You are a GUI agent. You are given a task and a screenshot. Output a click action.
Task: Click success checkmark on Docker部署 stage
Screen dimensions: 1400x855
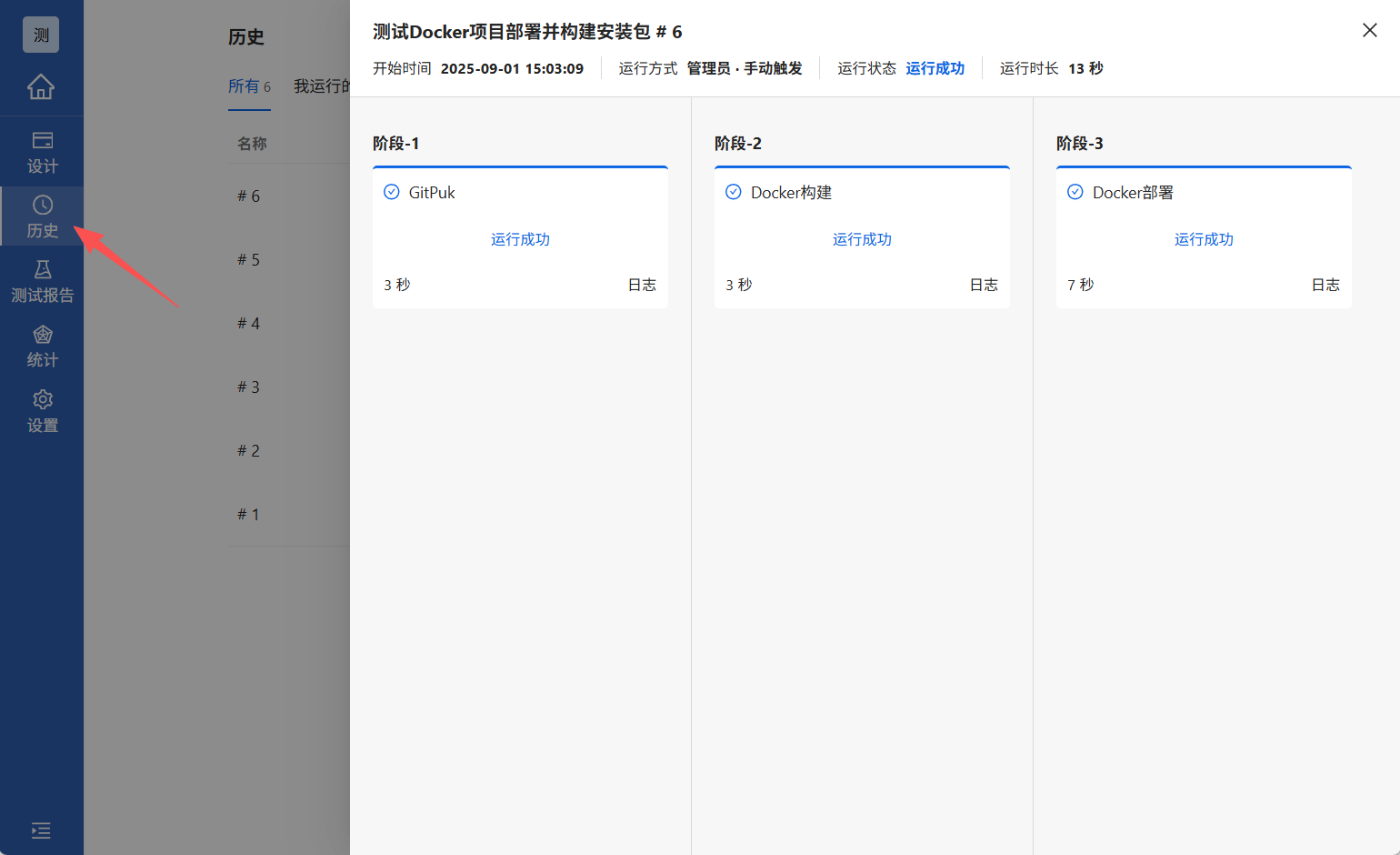tap(1075, 192)
